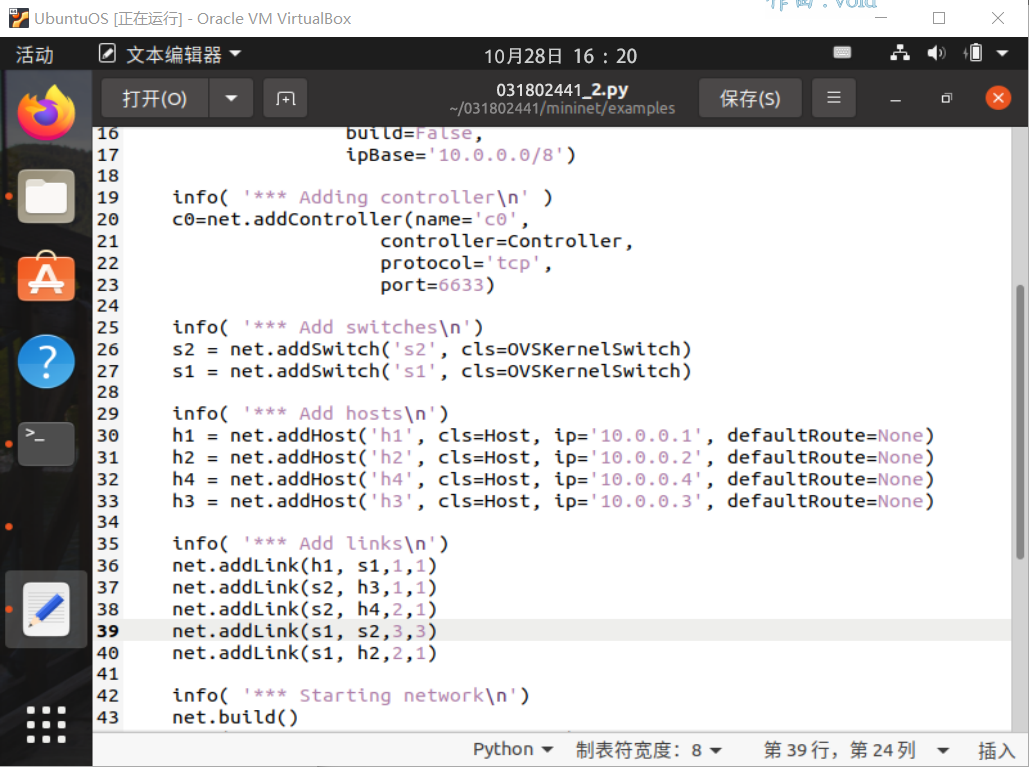Viewport: 1030px width, 768px height.
Task: Open the Terminal from the dock
Action: pos(46,444)
